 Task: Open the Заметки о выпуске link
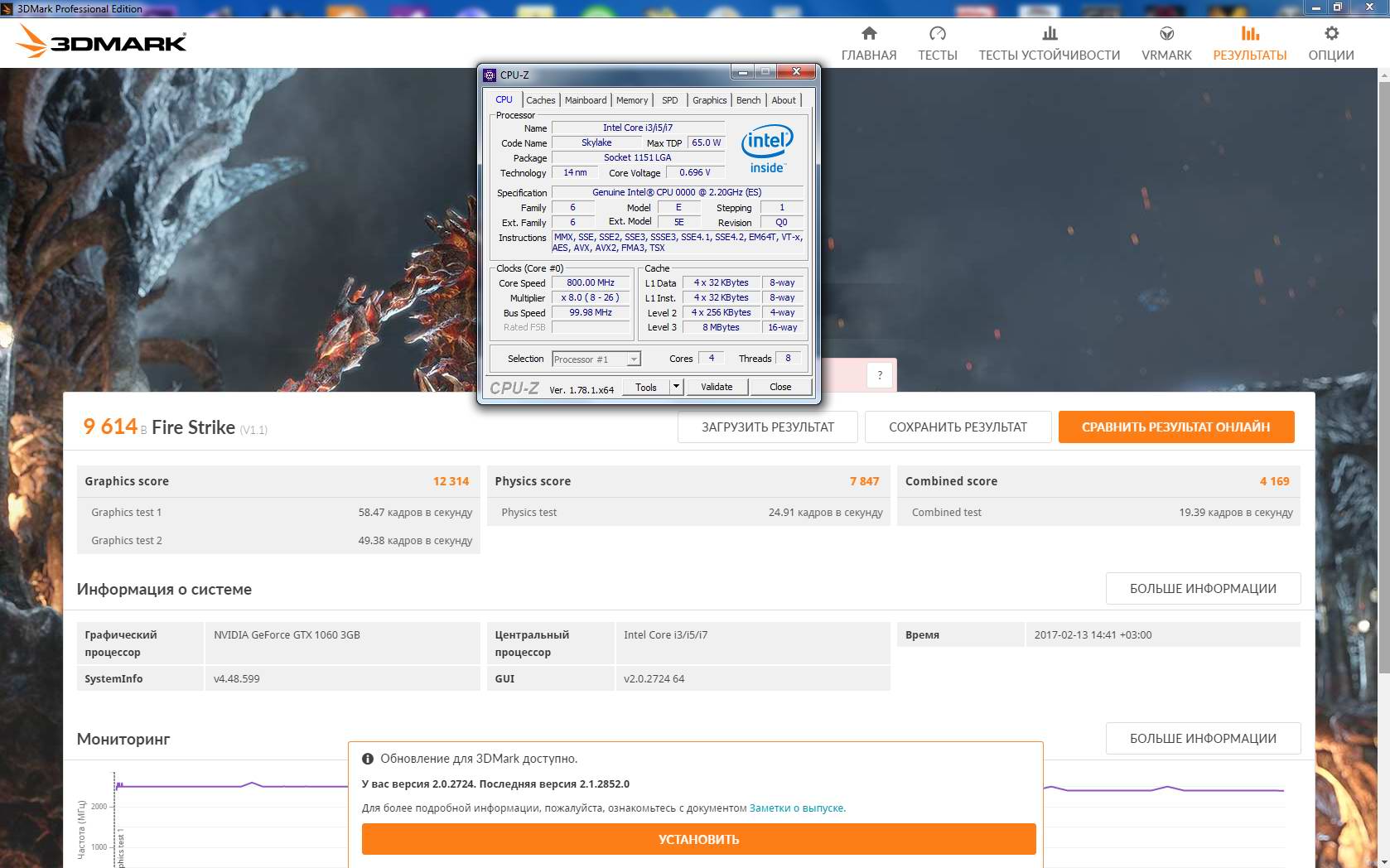(x=797, y=808)
